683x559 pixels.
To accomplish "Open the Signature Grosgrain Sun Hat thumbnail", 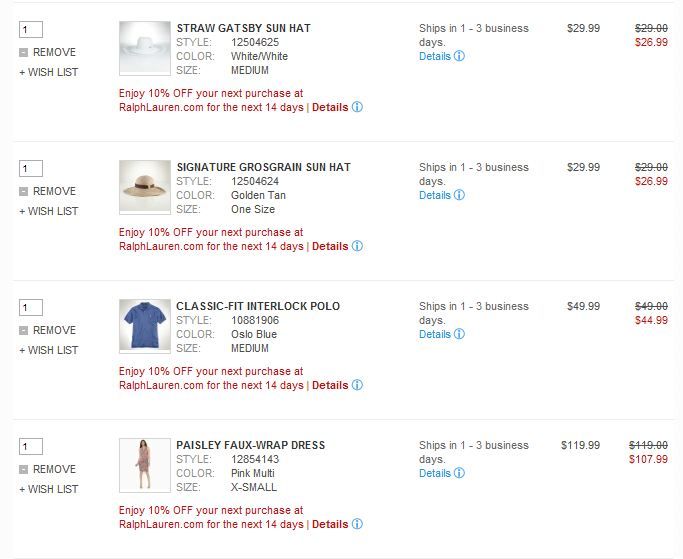I will click(x=144, y=187).
